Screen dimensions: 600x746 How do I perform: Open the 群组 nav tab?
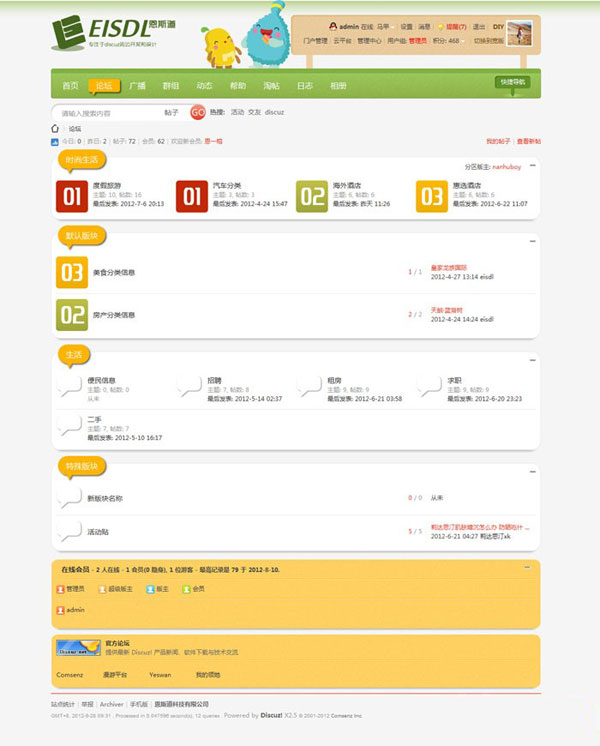[171, 86]
